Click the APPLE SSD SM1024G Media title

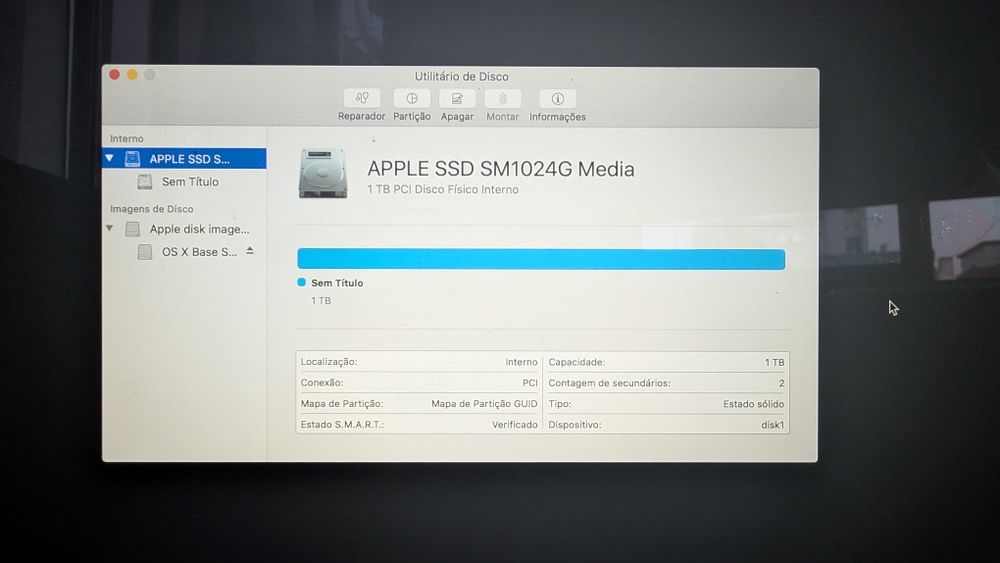coord(501,169)
